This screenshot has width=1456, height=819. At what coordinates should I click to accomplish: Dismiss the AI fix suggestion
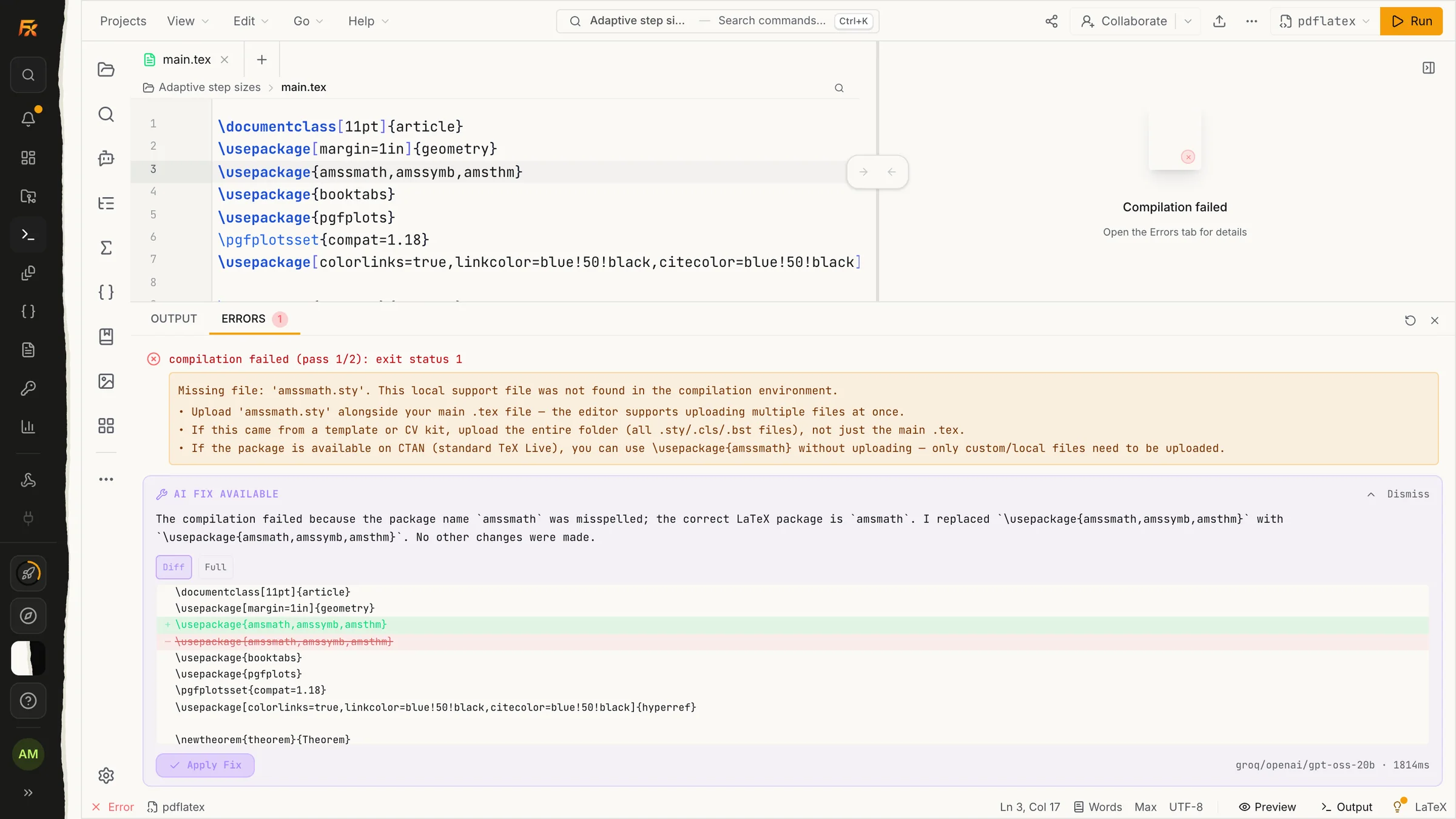click(1408, 494)
